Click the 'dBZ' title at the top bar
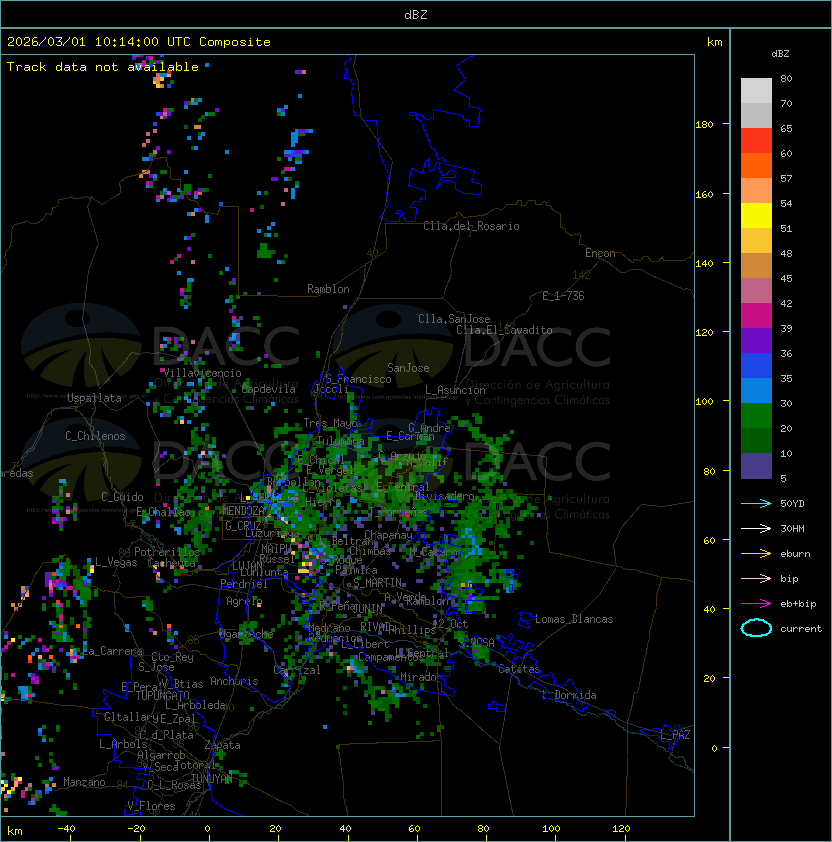 coord(416,14)
